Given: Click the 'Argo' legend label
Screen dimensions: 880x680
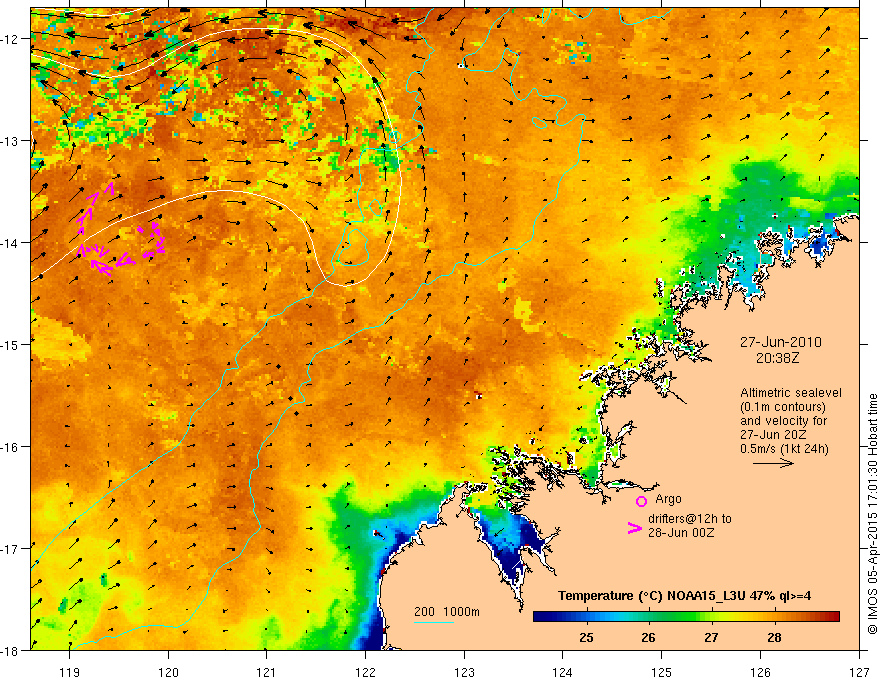Looking at the screenshot, I should click(668, 499).
